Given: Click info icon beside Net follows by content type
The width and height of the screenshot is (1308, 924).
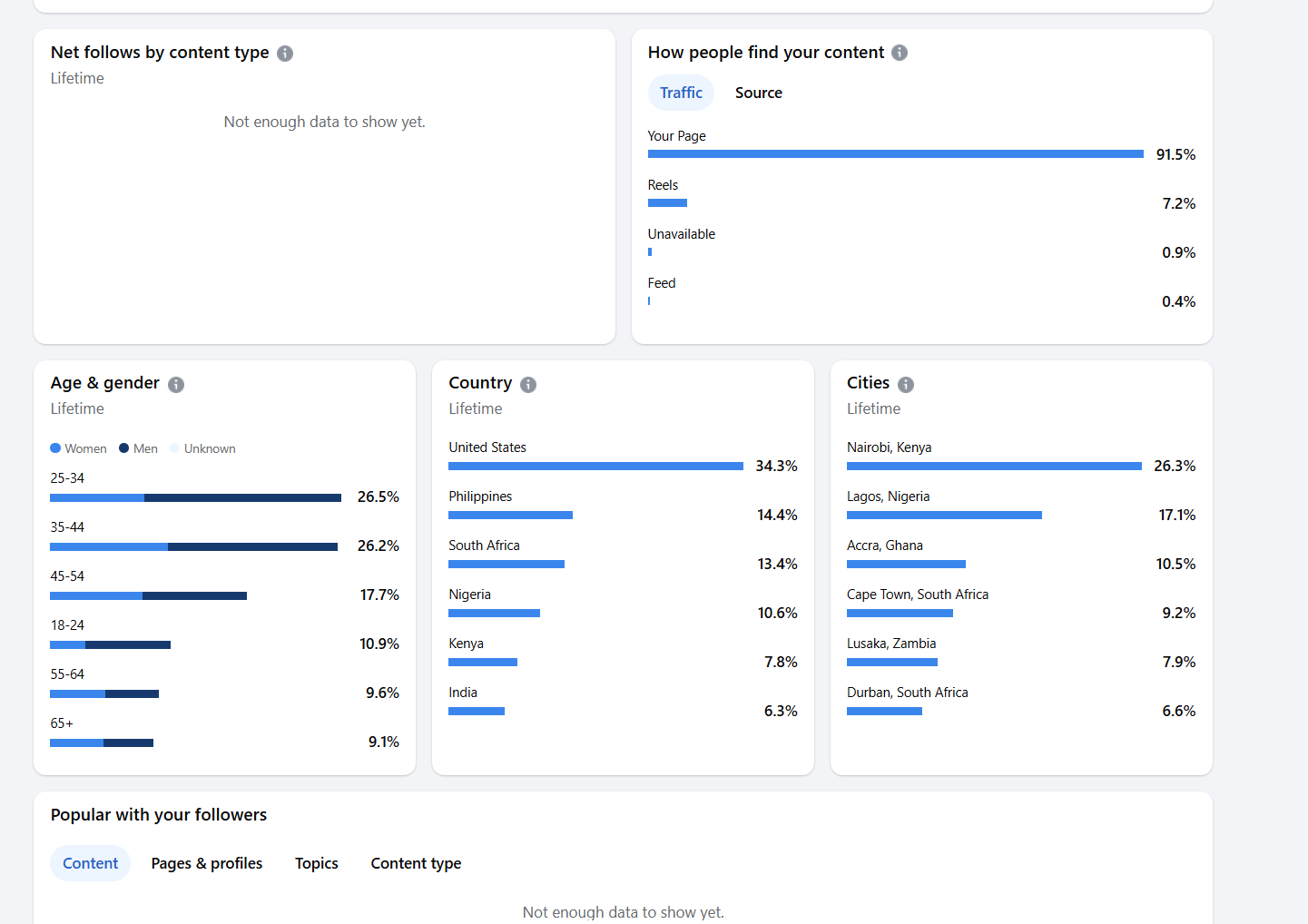Looking at the screenshot, I should coord(285,54).
